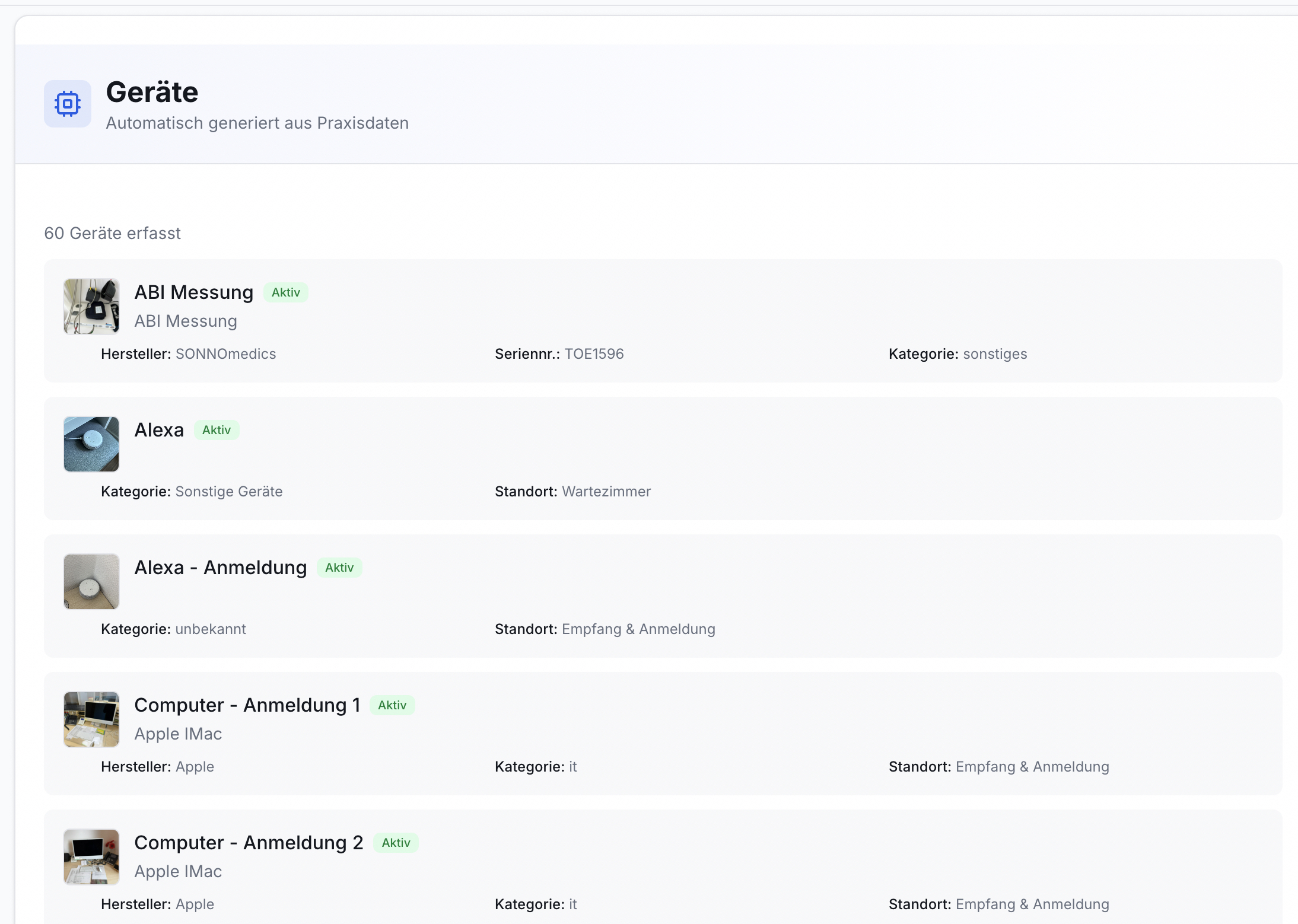
Task: Open the Computer - Anmeldung 1 thumbnail
Action: click(x=91, y=719)
